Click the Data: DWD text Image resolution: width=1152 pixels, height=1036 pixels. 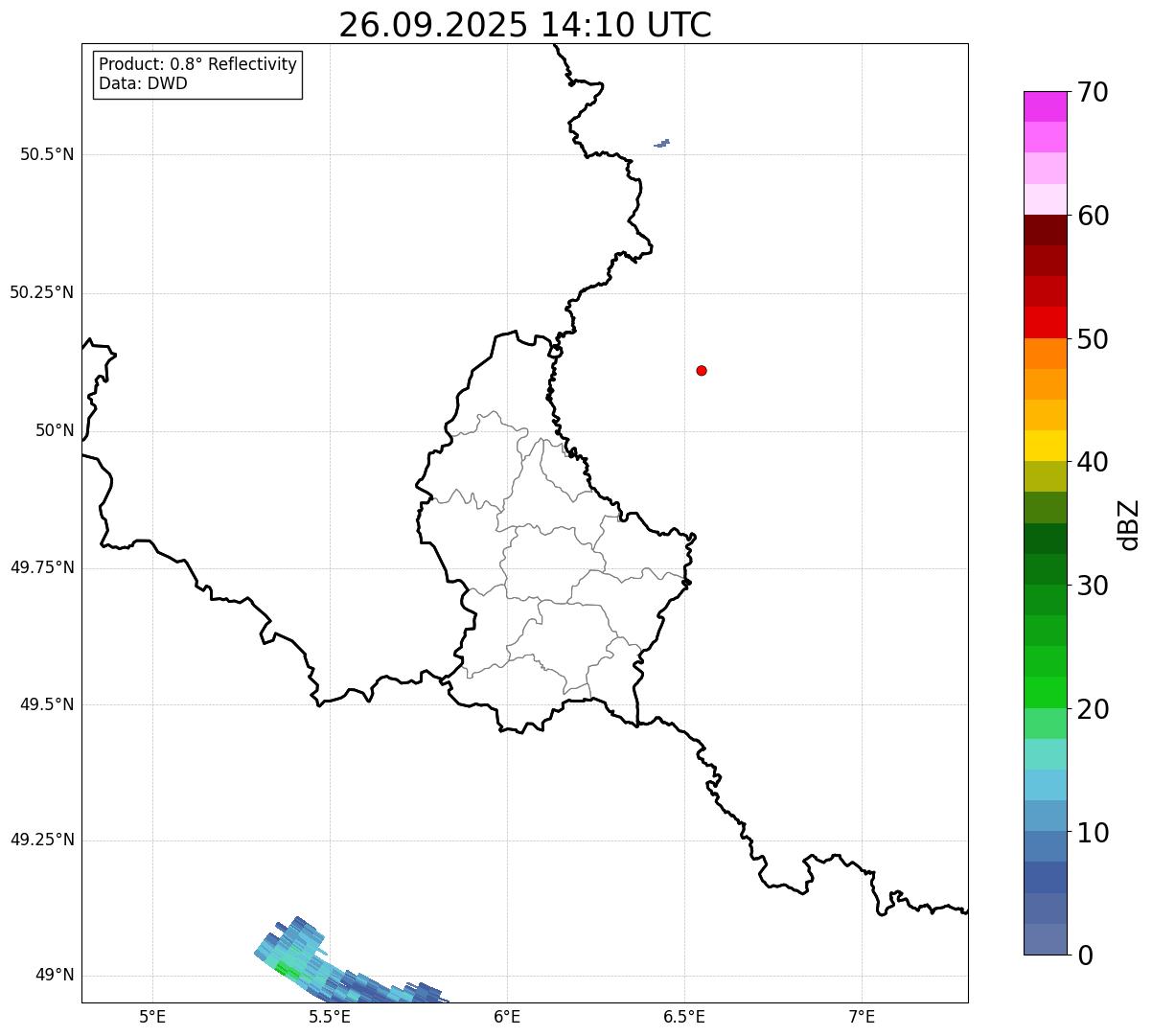[x=143, y=83]
